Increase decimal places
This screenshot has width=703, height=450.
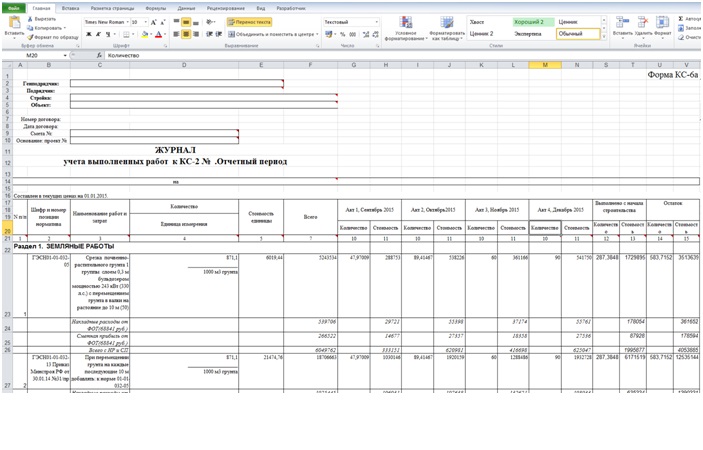[366, 35]
